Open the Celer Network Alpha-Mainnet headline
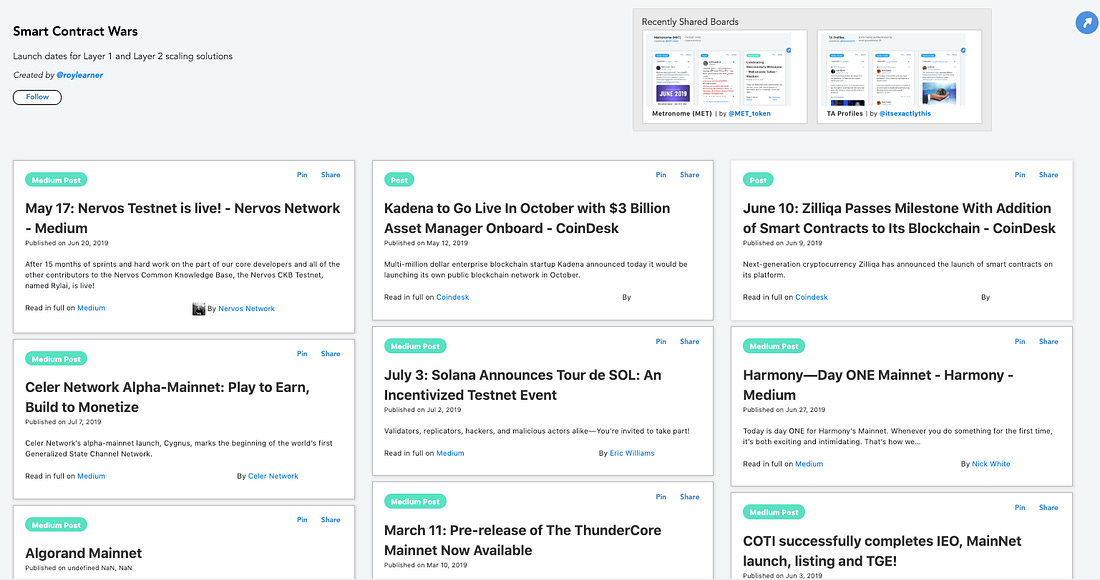The image size is (1100, 580). [167, 397]
